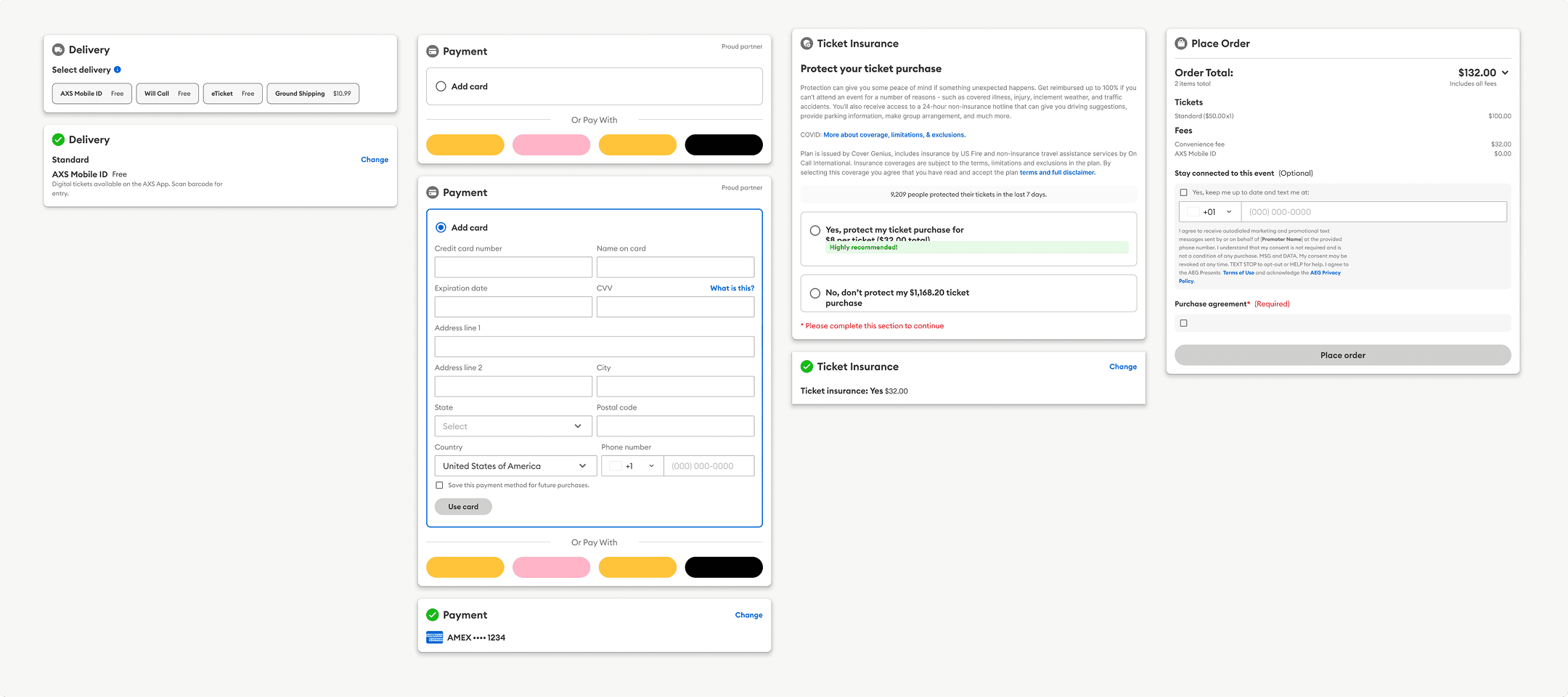Click the pink pay pill below the card form
Viewport: 1568px width, 697px height.
click(x=551, y=568)
